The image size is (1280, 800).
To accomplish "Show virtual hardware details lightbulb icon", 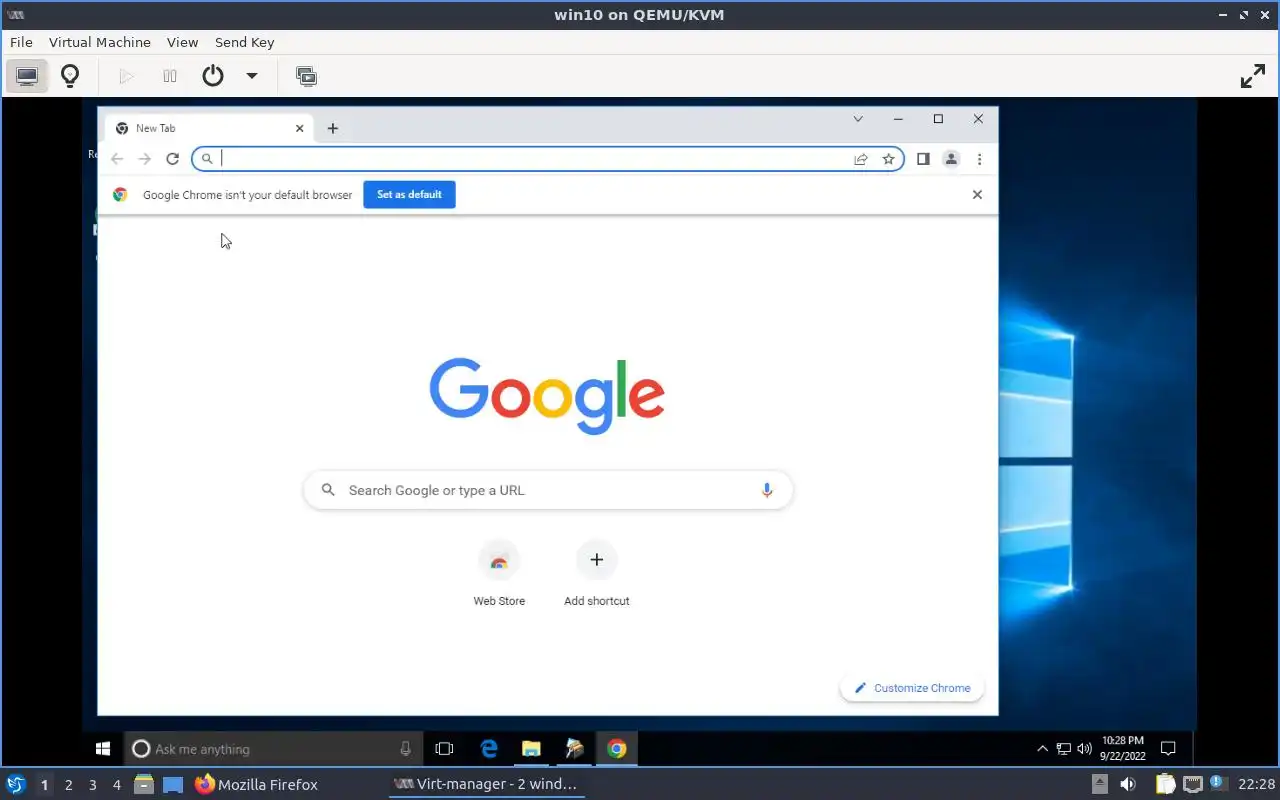I will click(70, 76).
